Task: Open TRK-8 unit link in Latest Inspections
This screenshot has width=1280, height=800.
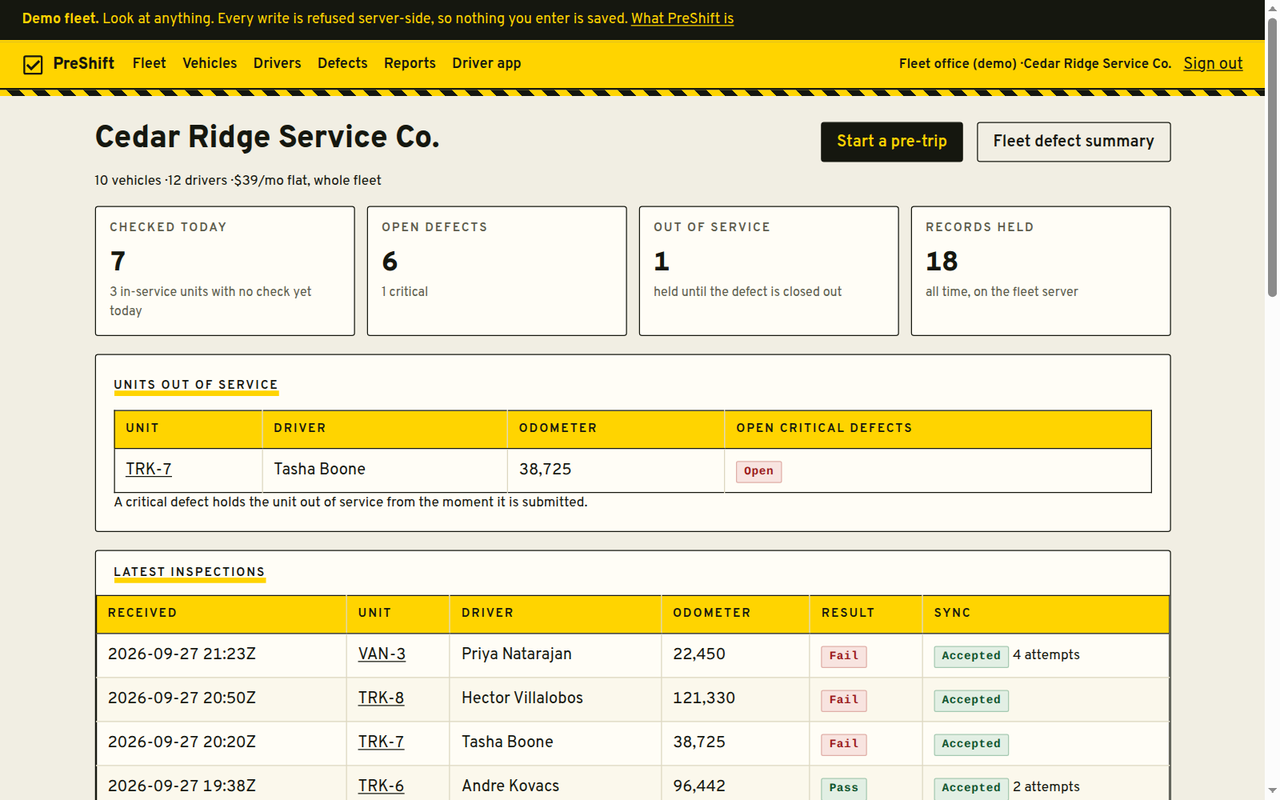Action: click(x=381, y=699)
